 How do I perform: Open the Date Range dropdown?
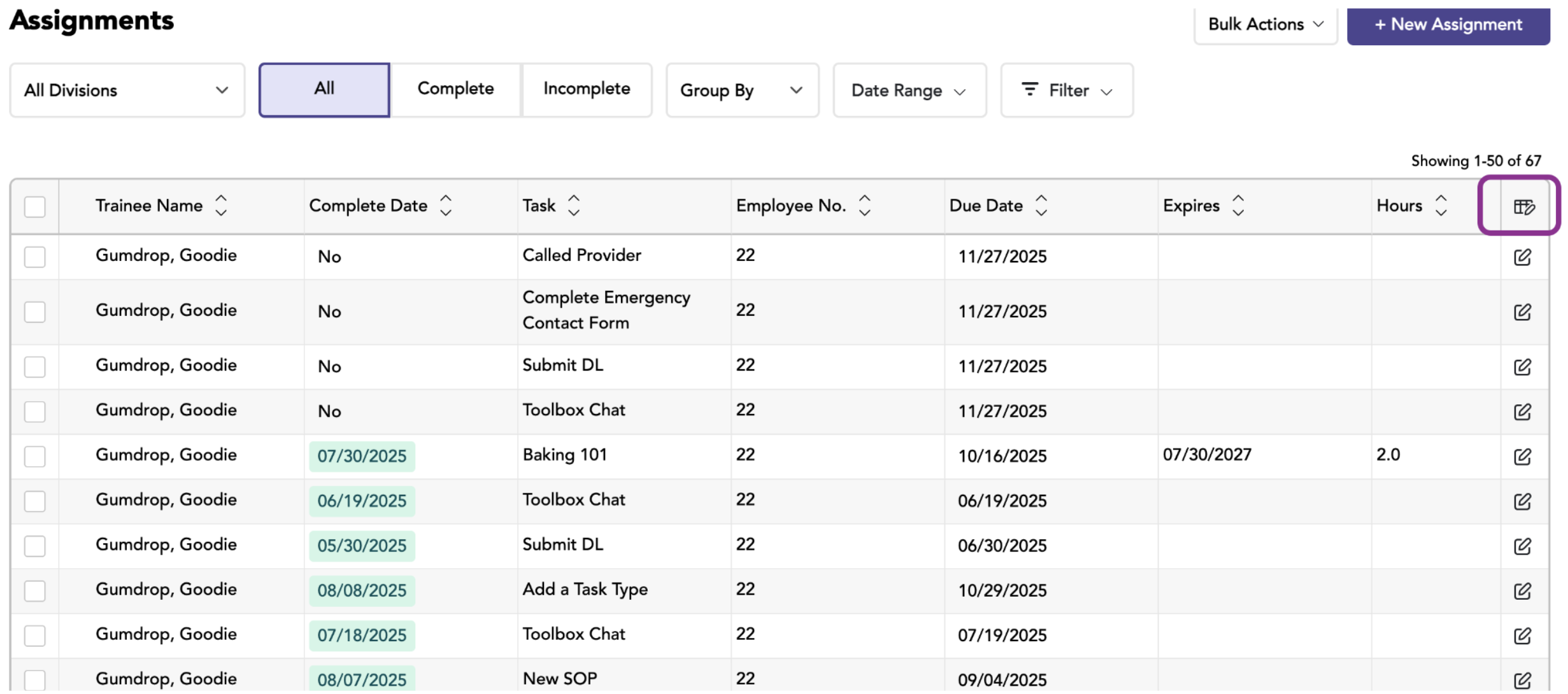909,90
